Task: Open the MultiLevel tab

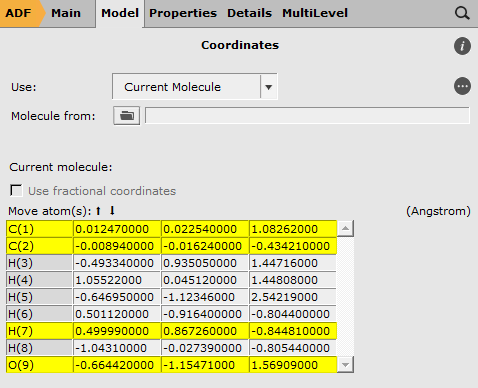Action: point(315,13)
